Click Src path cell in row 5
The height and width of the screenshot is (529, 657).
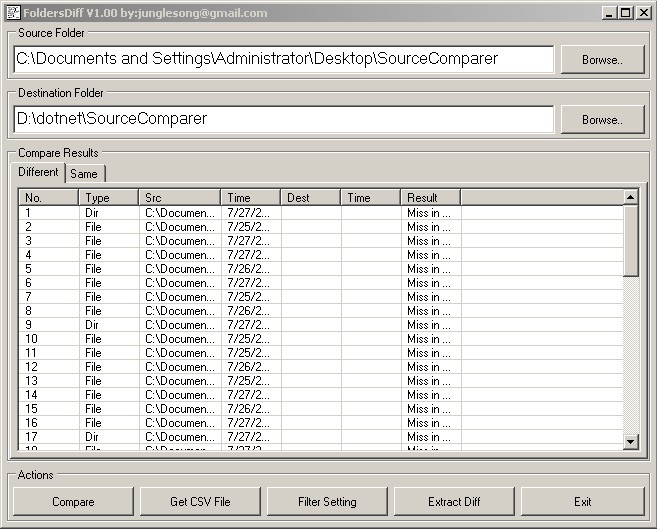180,268
